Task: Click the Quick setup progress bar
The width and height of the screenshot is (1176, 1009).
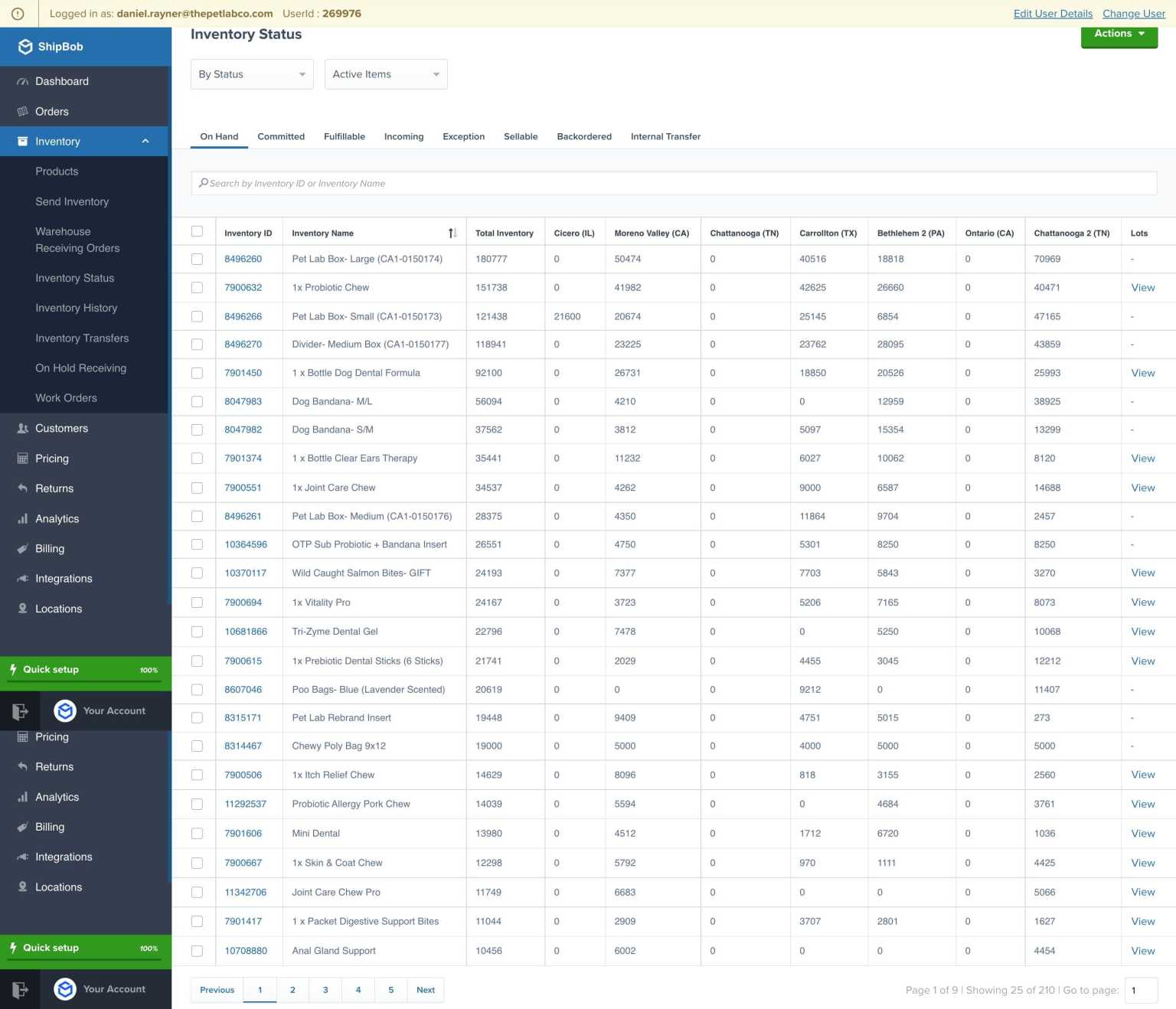Action: (84, 670)
